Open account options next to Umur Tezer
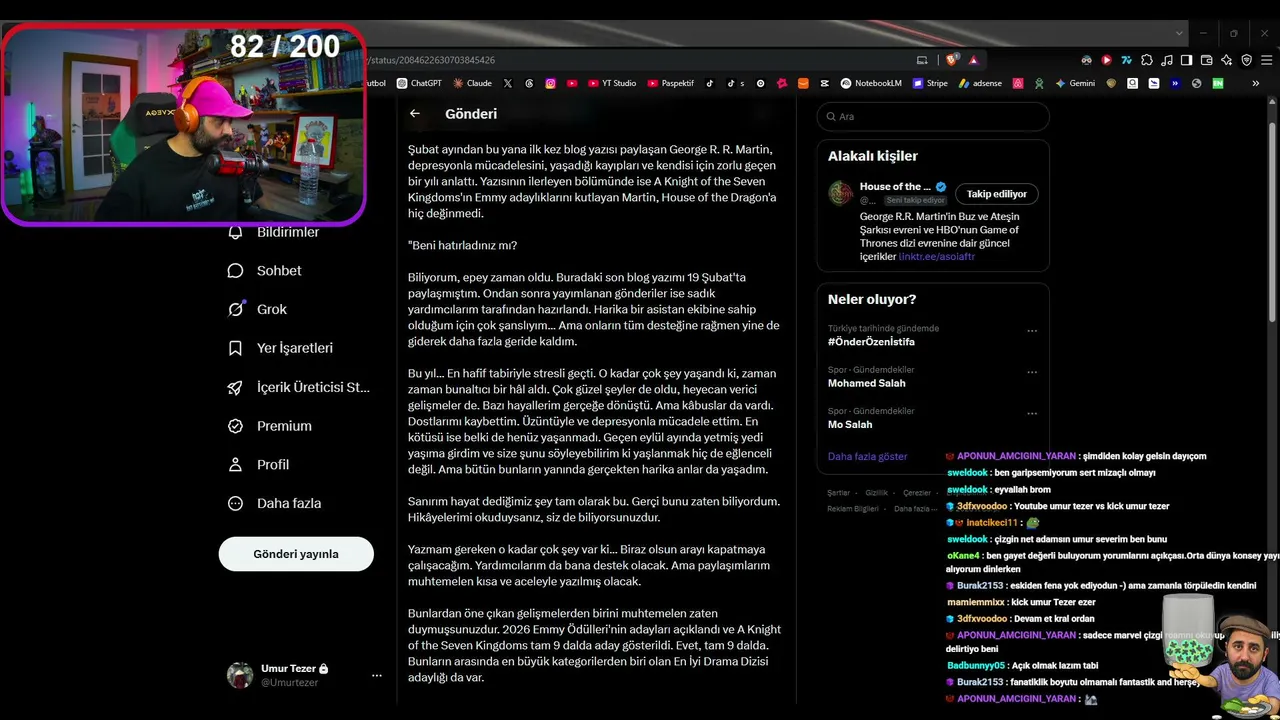Image resolution: width=1280 pixels, height=720 pixels. 377,676
